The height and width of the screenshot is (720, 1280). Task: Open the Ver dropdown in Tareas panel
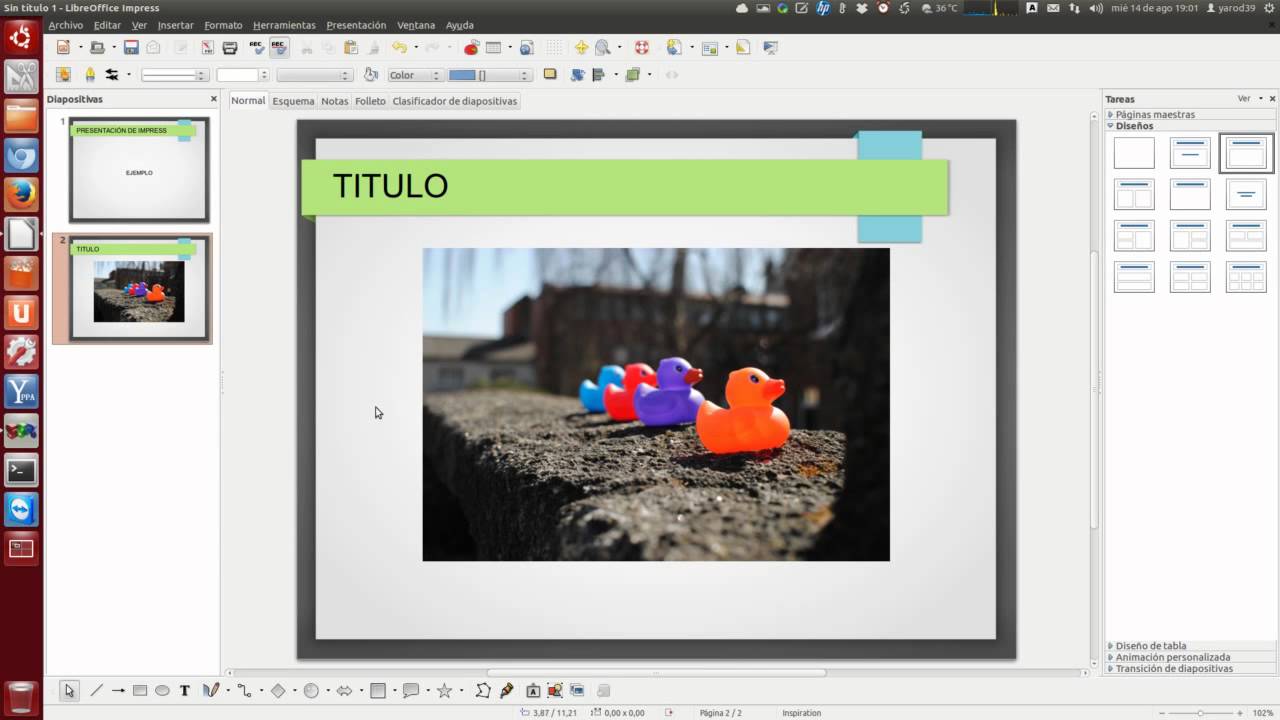[x=1248, y=99]
